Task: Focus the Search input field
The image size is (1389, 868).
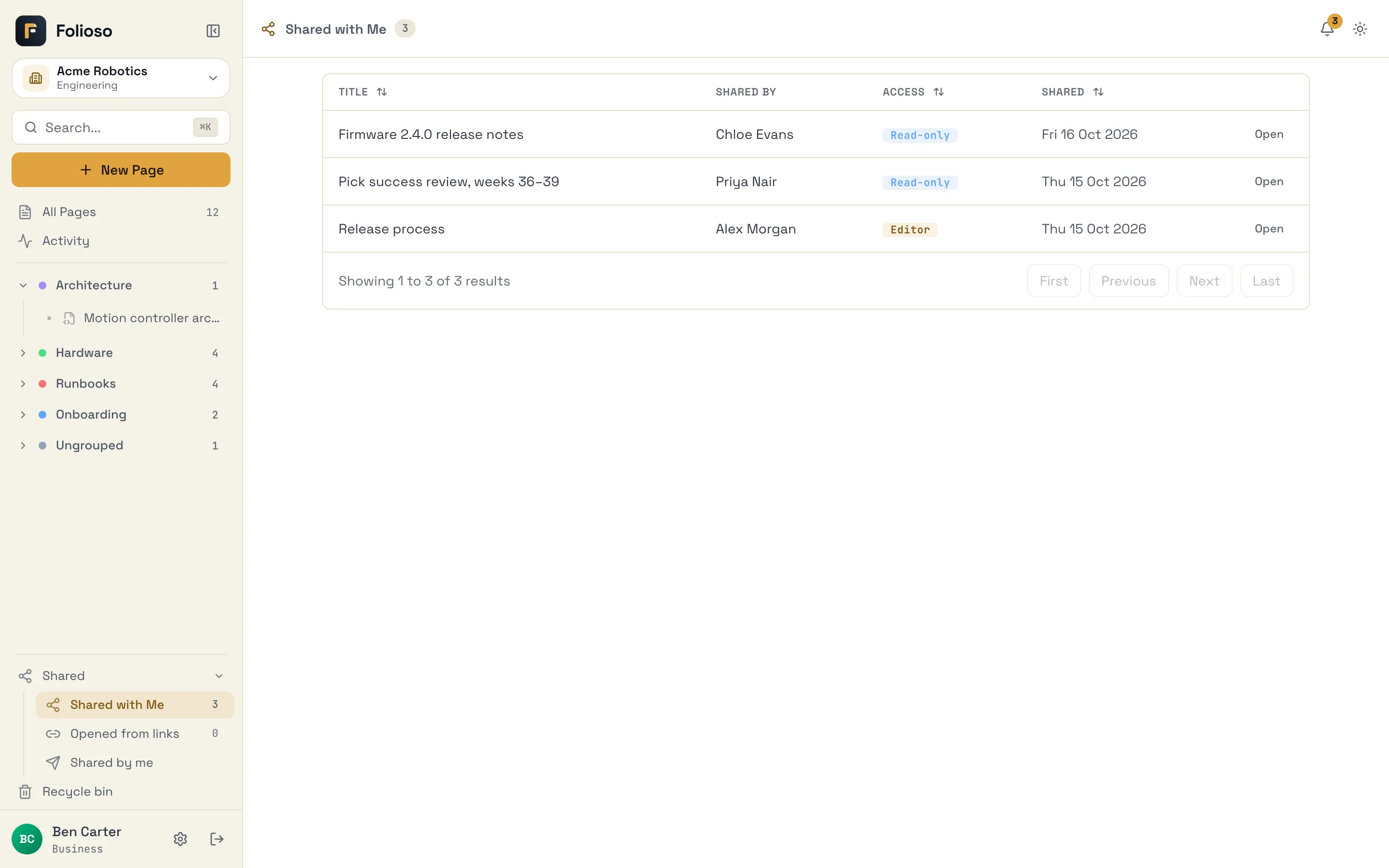Action: click(121, 127)
